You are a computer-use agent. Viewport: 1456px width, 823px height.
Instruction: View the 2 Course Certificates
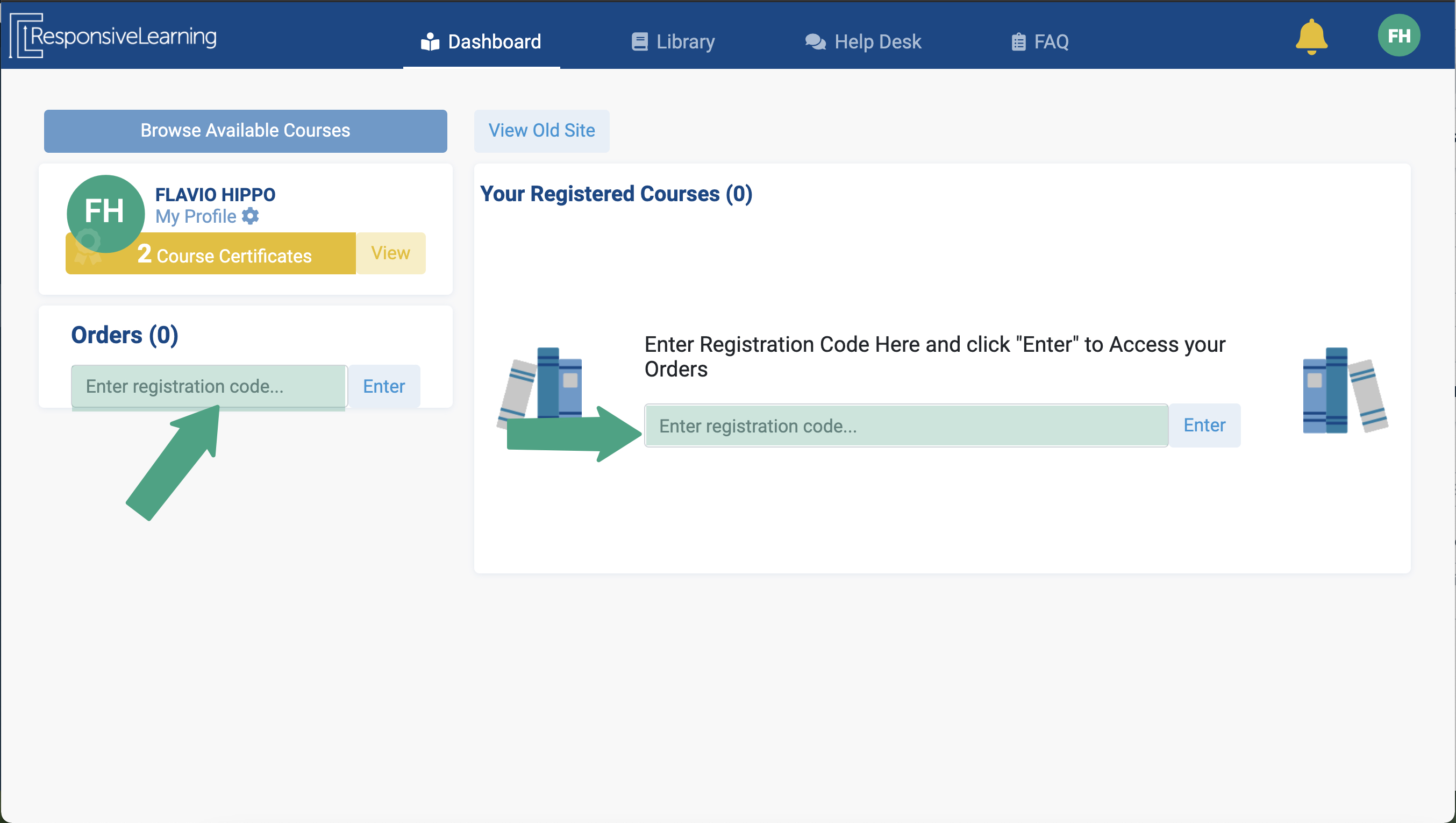click(390, 253)
